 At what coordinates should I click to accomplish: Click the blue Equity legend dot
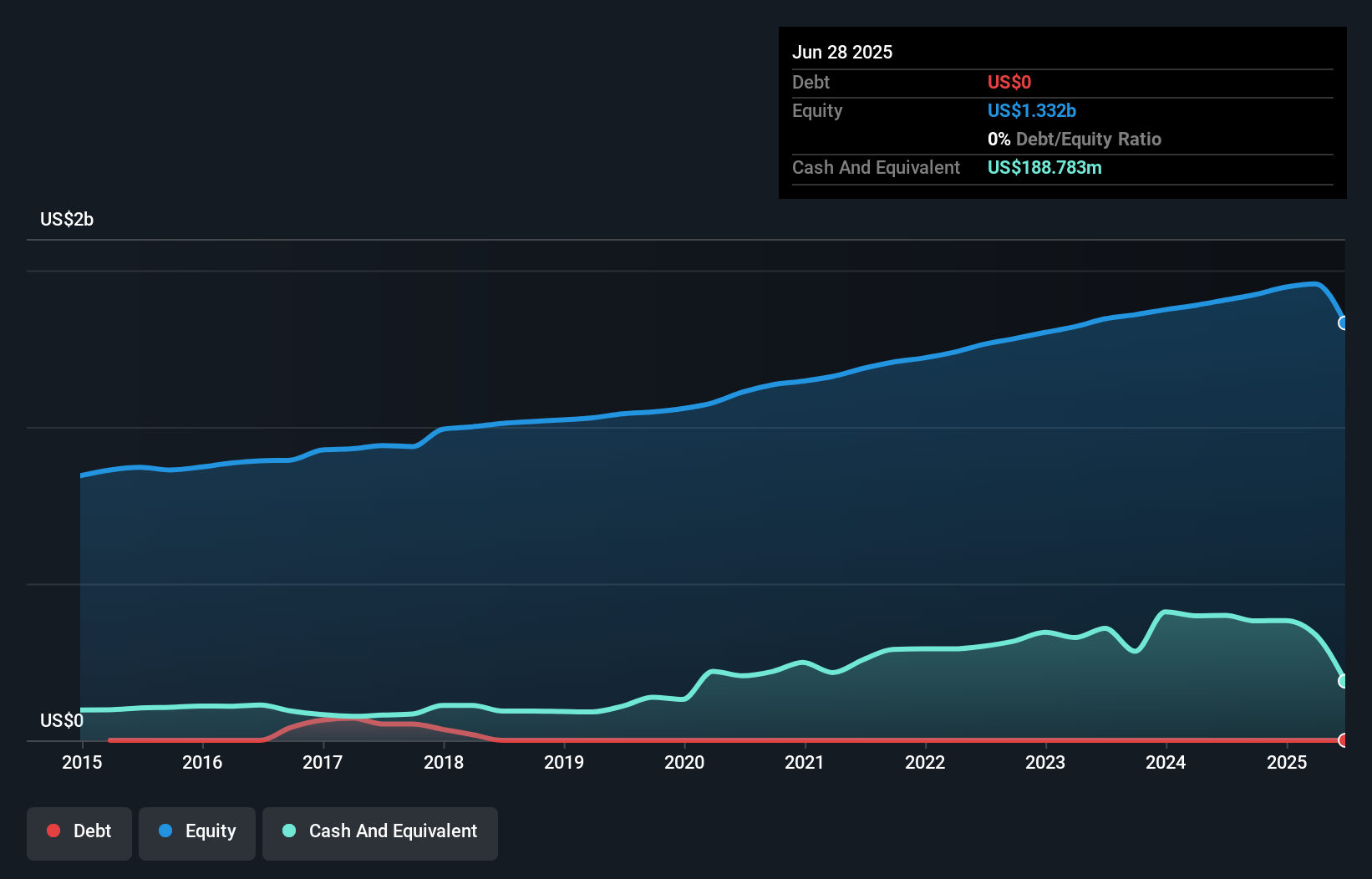165,831
